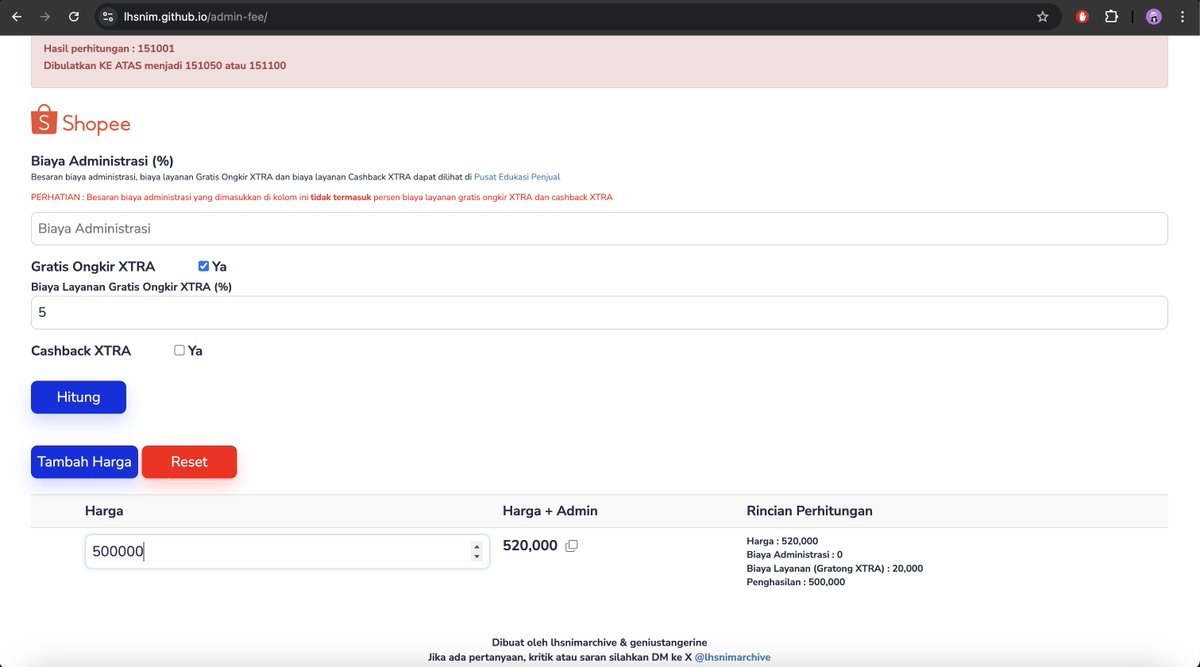Screen dimensions: 1200x667
Task: Click the 'Rincian Perhitungan' column header
Action: (810, 511)
